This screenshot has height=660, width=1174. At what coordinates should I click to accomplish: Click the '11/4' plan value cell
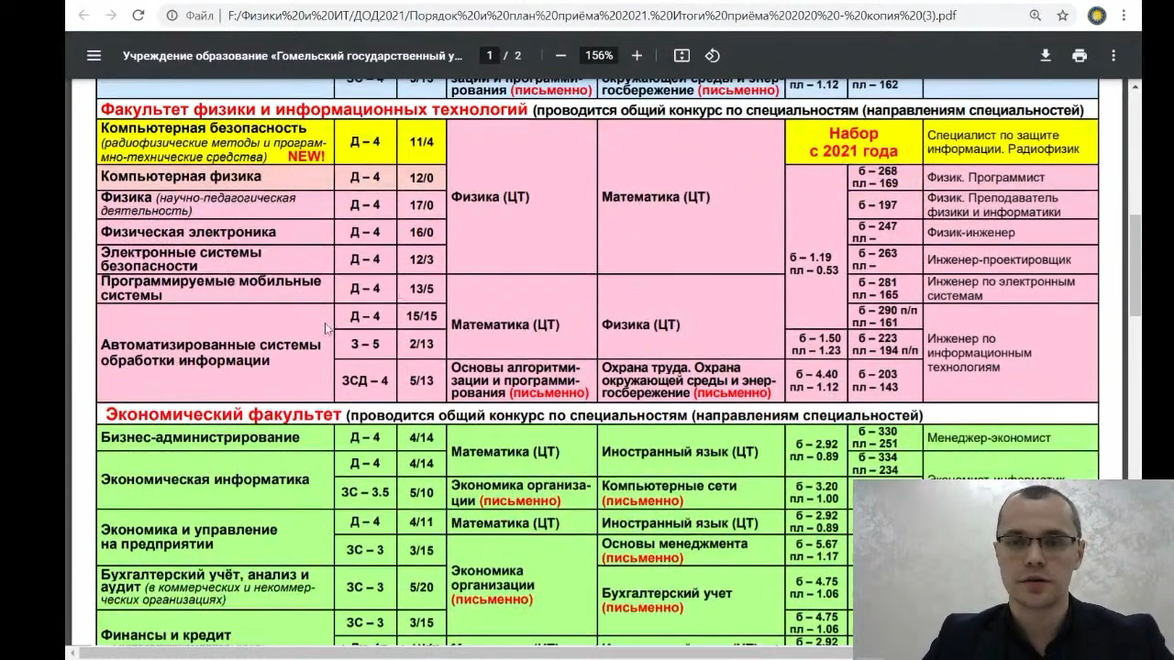[x=422, y=142]
